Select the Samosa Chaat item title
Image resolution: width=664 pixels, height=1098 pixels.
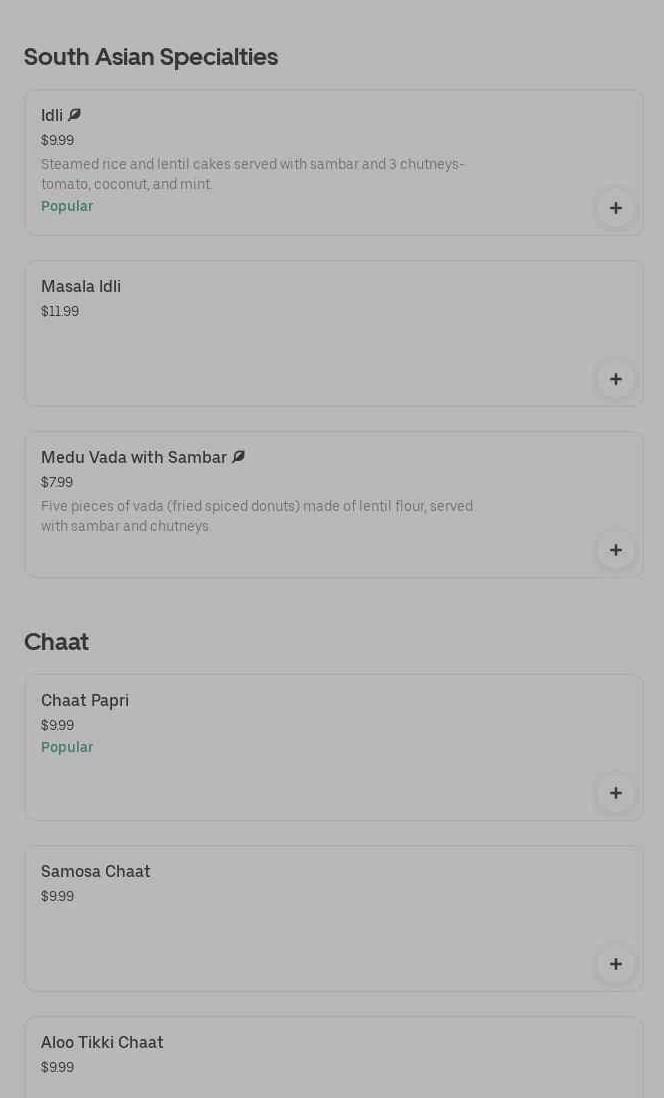pos(96,872)
